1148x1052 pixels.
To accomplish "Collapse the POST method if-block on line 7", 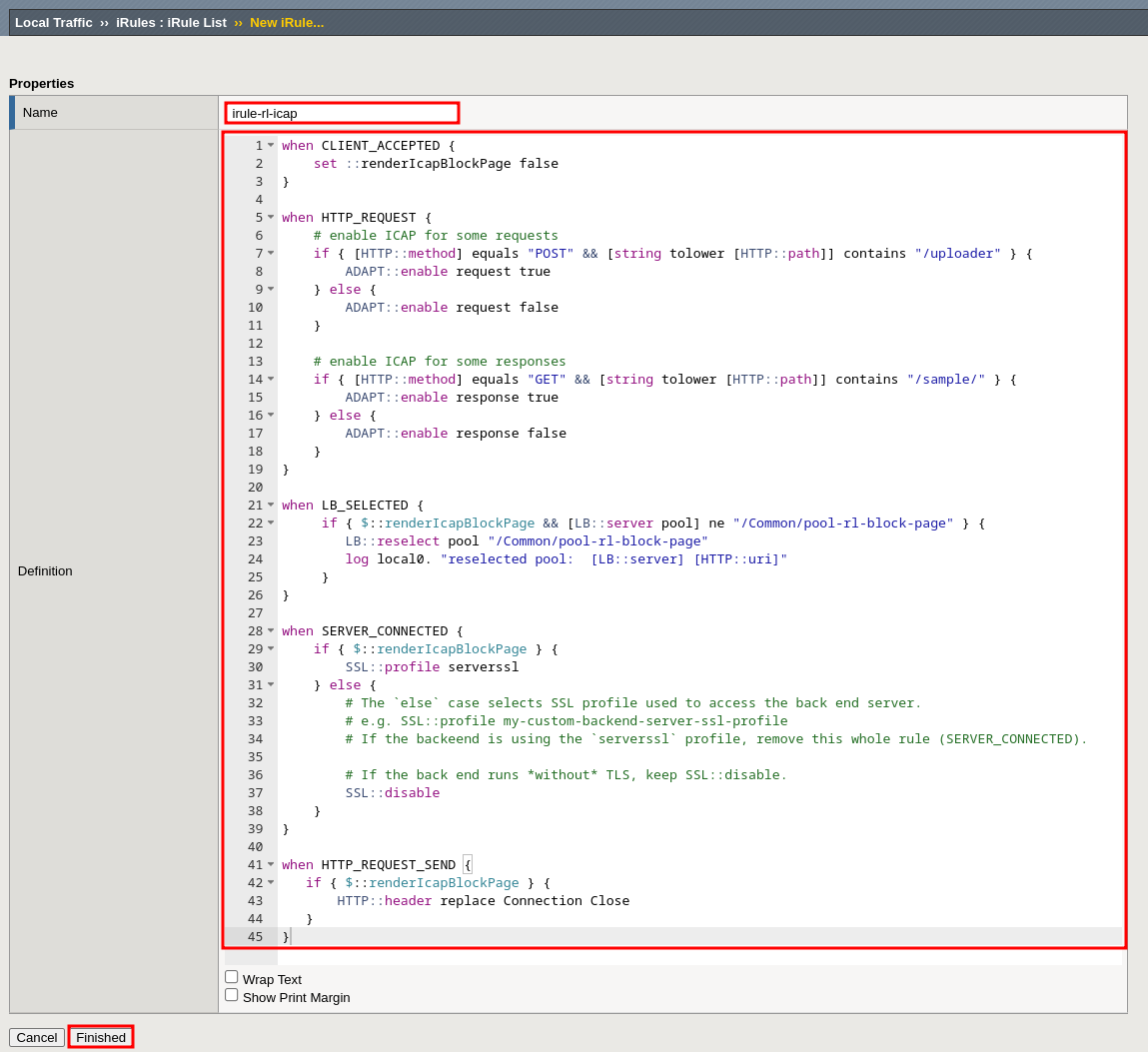I will point(271,253).
